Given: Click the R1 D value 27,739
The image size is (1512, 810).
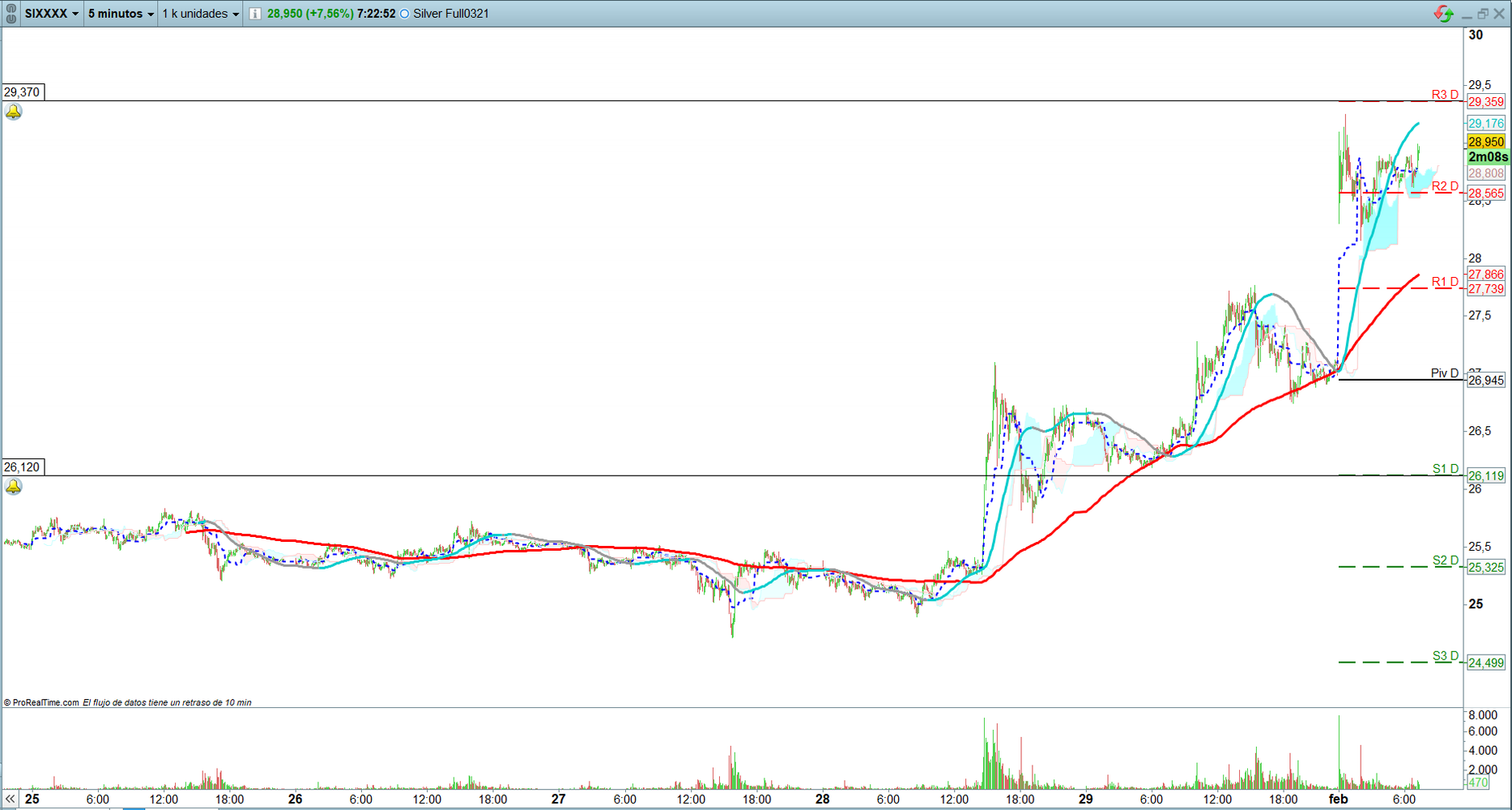Looking at the screenshot, I should click(1486, 289).
